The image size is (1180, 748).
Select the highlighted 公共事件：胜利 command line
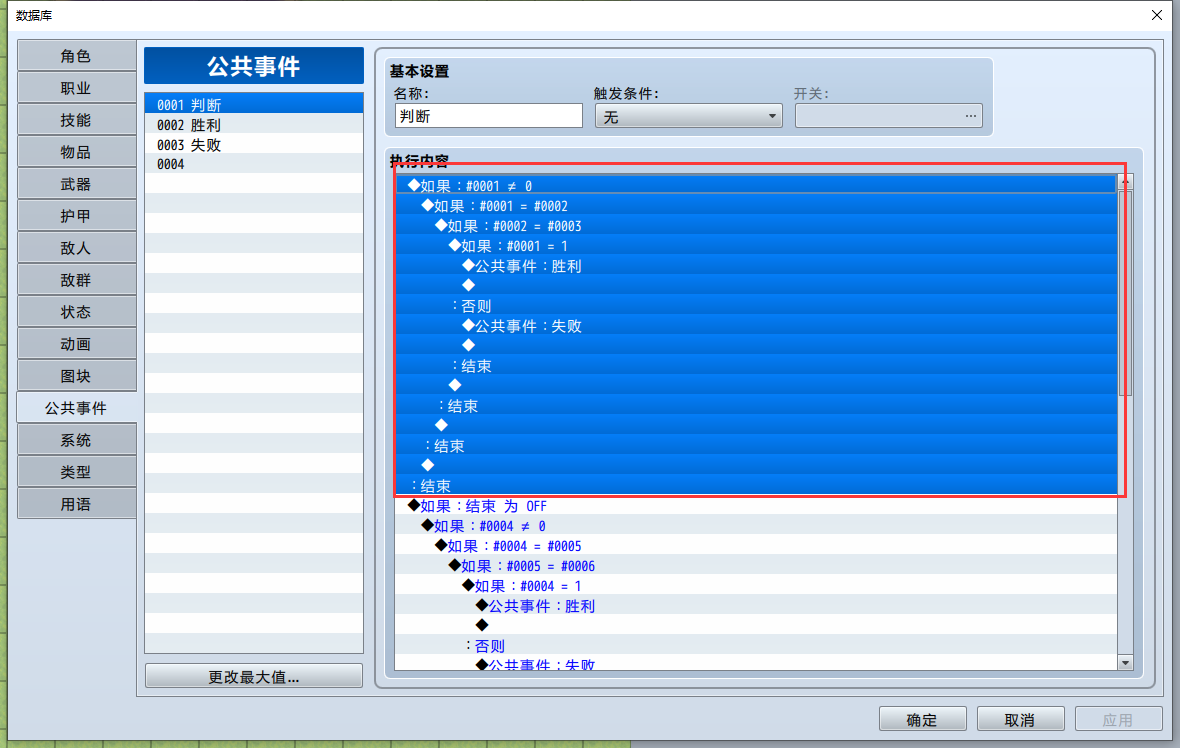tap(756, 266)
